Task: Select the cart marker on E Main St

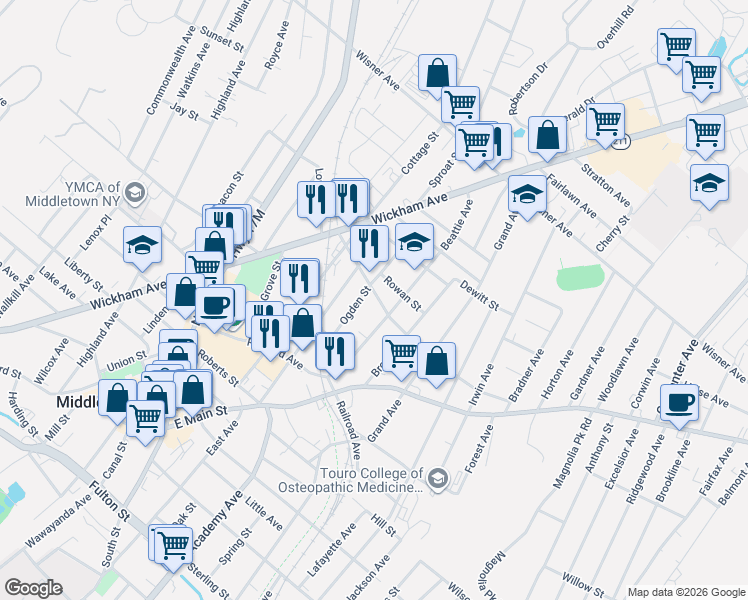Action: 145,420
